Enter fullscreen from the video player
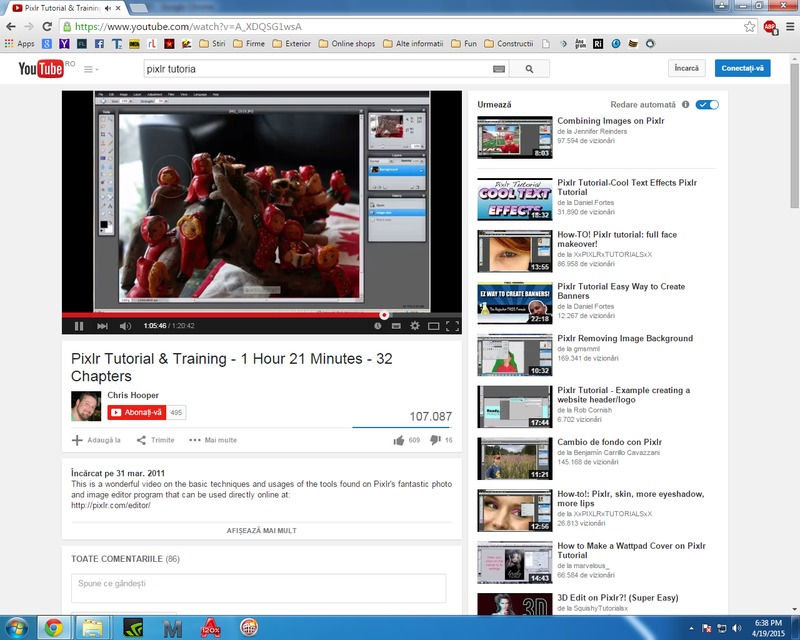The height and width of the screenshot is (640, 800). tap(452, 326)
